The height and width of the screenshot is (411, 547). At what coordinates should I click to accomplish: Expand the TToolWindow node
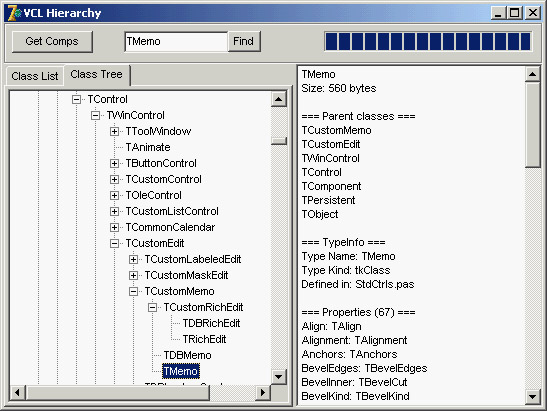coord(114,132)
